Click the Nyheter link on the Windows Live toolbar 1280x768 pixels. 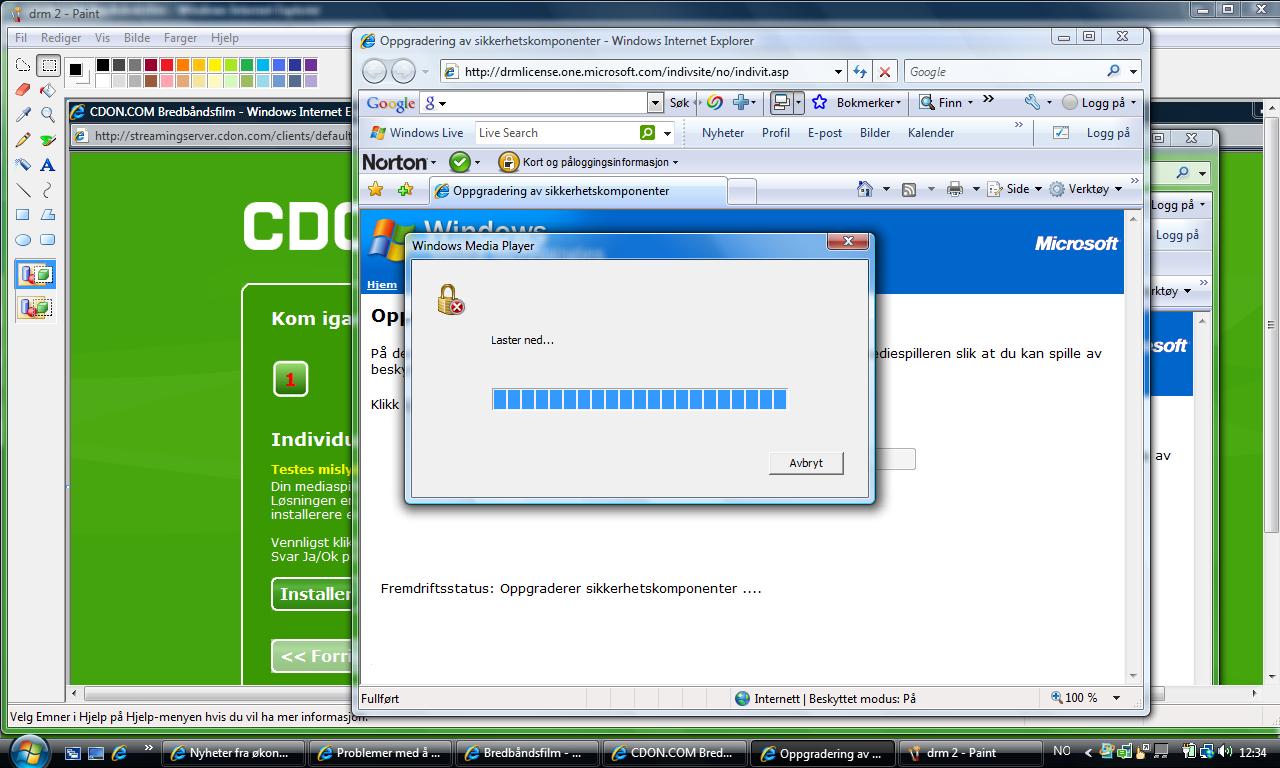pyautogui.click(x=723, y=132)
